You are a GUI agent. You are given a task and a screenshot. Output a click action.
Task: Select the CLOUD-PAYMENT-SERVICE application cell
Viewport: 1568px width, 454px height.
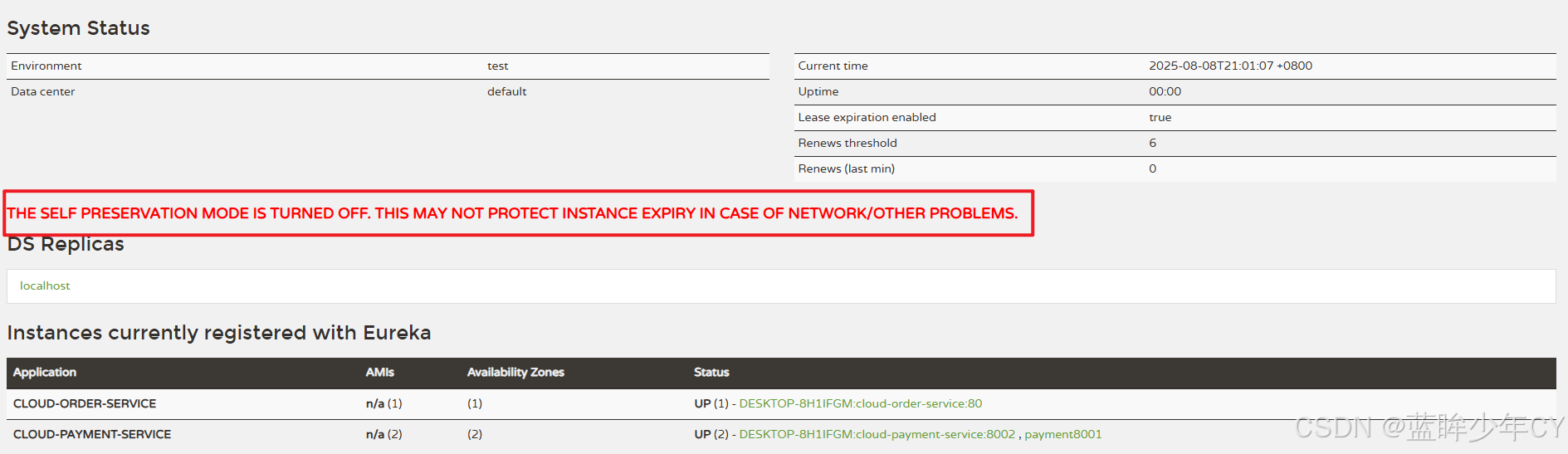pyautogui.click(x=92, y=434)
